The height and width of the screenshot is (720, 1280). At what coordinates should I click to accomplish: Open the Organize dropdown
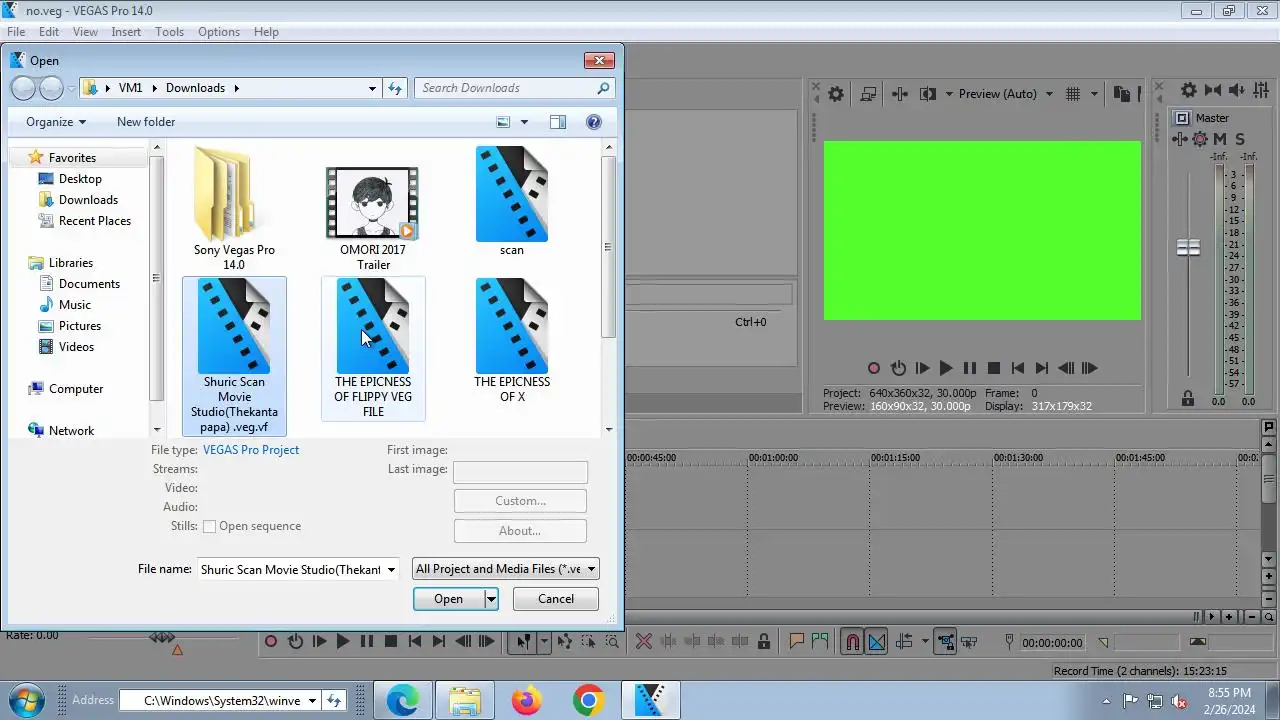point(56,122)
